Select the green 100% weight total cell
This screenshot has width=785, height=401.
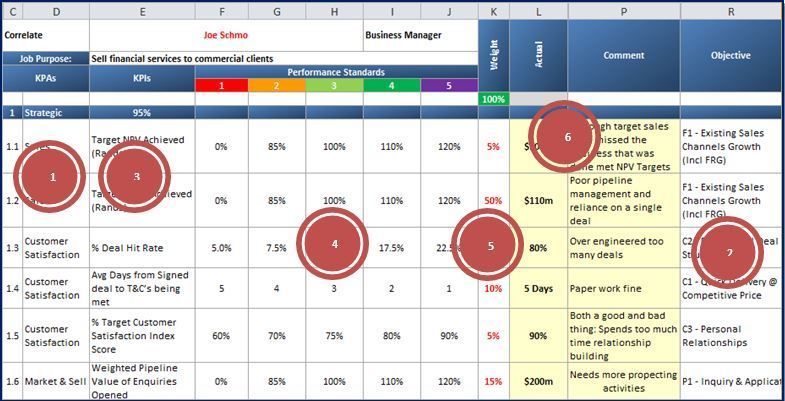coord(494,99)
